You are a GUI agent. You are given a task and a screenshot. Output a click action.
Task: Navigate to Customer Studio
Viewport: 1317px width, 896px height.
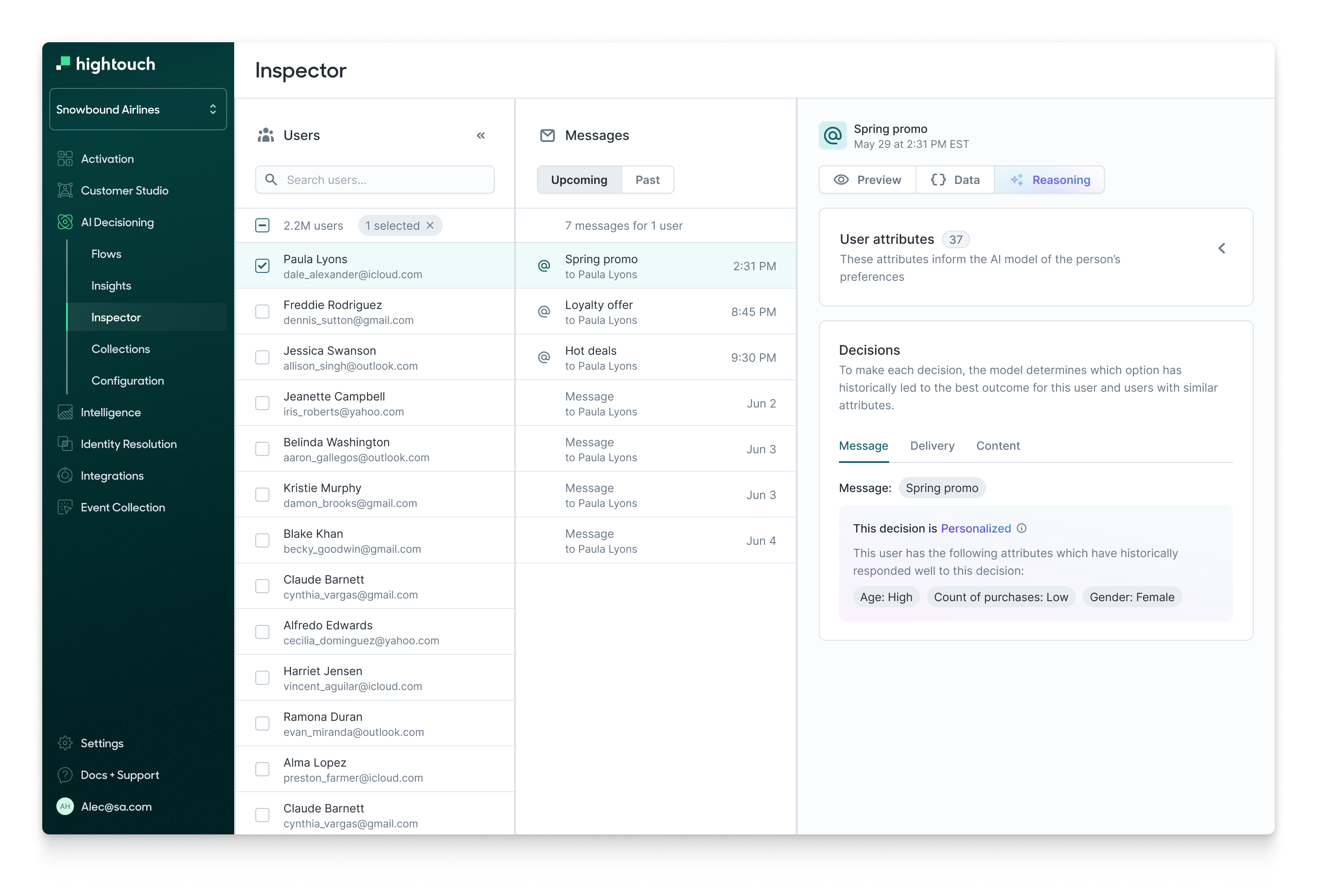[x=125, y=191]
